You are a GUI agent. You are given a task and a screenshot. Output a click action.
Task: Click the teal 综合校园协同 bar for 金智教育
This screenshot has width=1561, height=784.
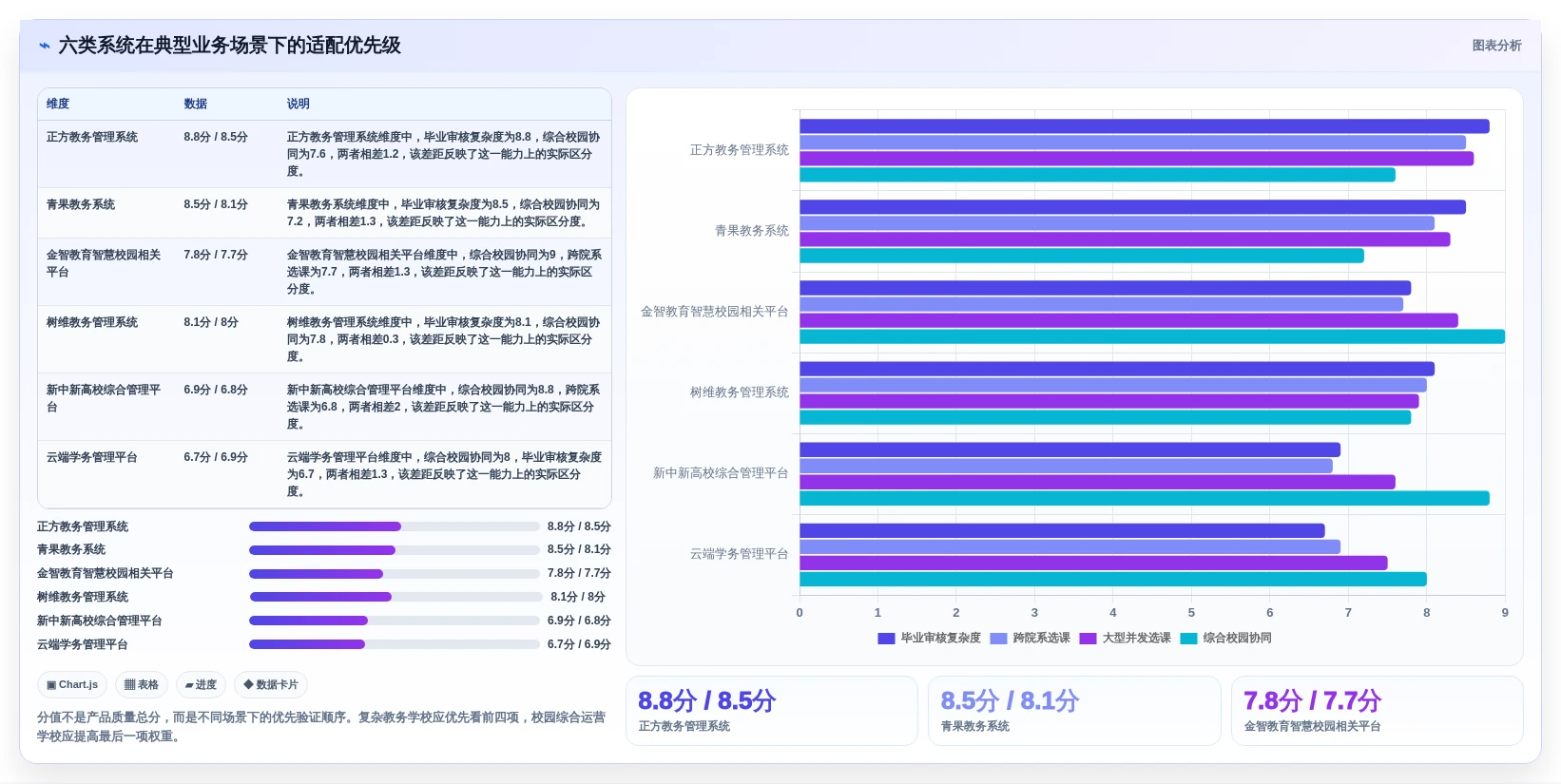[x=1152, y=336]
